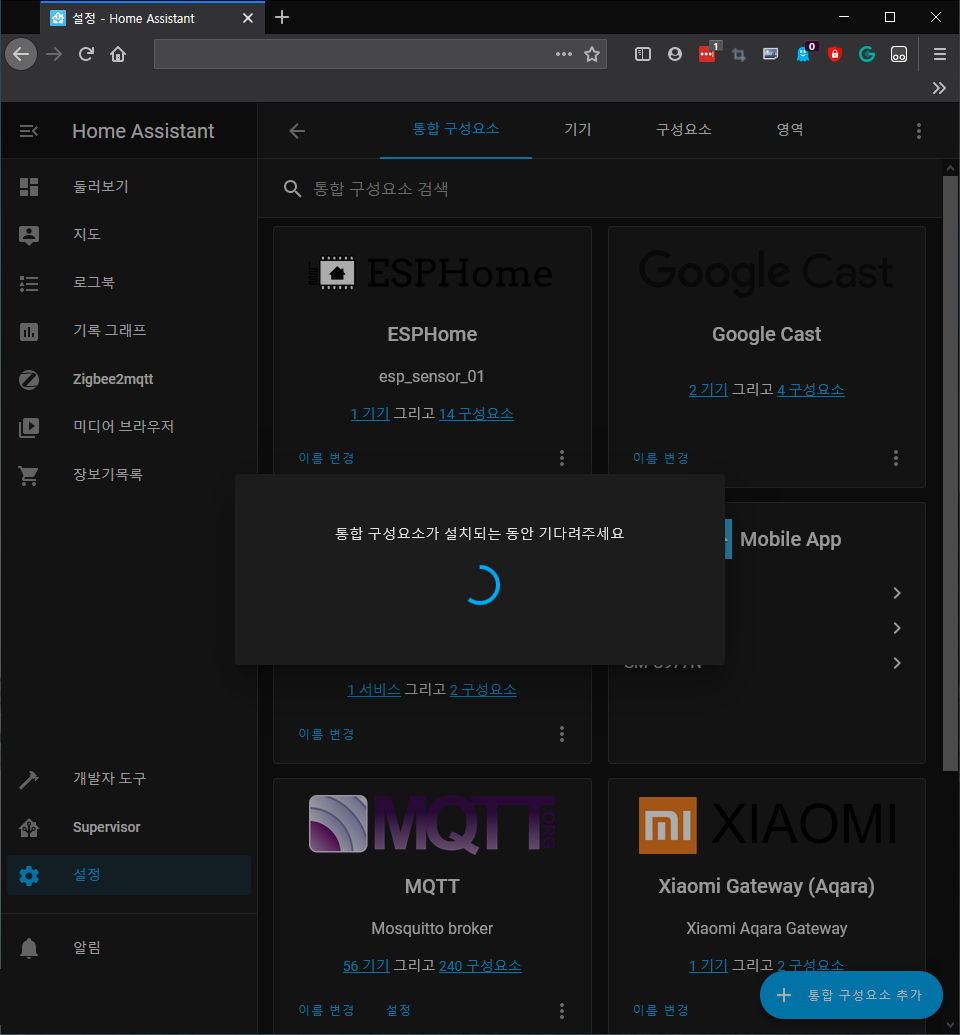This screenshot has height=1035, width=960.
Task: Click Google Cast 4 구성요소 link
Action: tap(811, 390)
